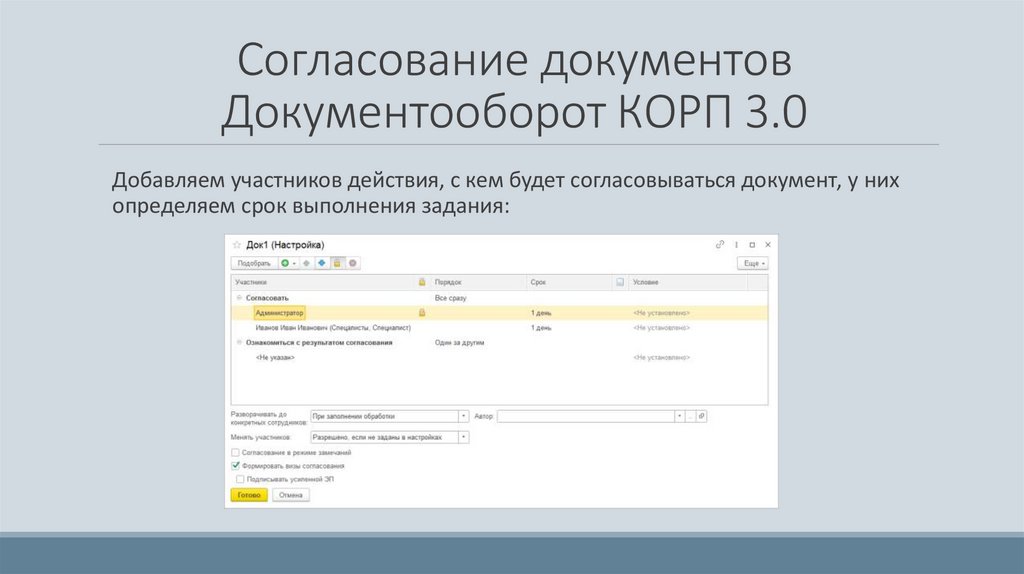This screenshot has width=1024, height=574.
Task: Click the lock icon in the Администратор row
Action: 422,313
